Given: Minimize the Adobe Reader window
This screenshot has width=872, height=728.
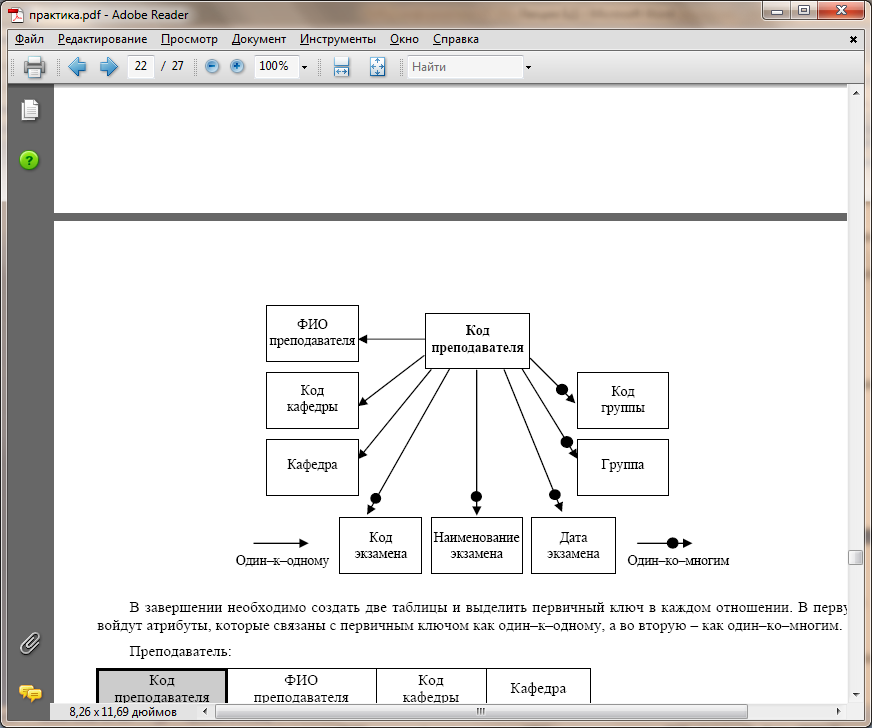Looking at the screenshot, I should (x=777, y=11).
